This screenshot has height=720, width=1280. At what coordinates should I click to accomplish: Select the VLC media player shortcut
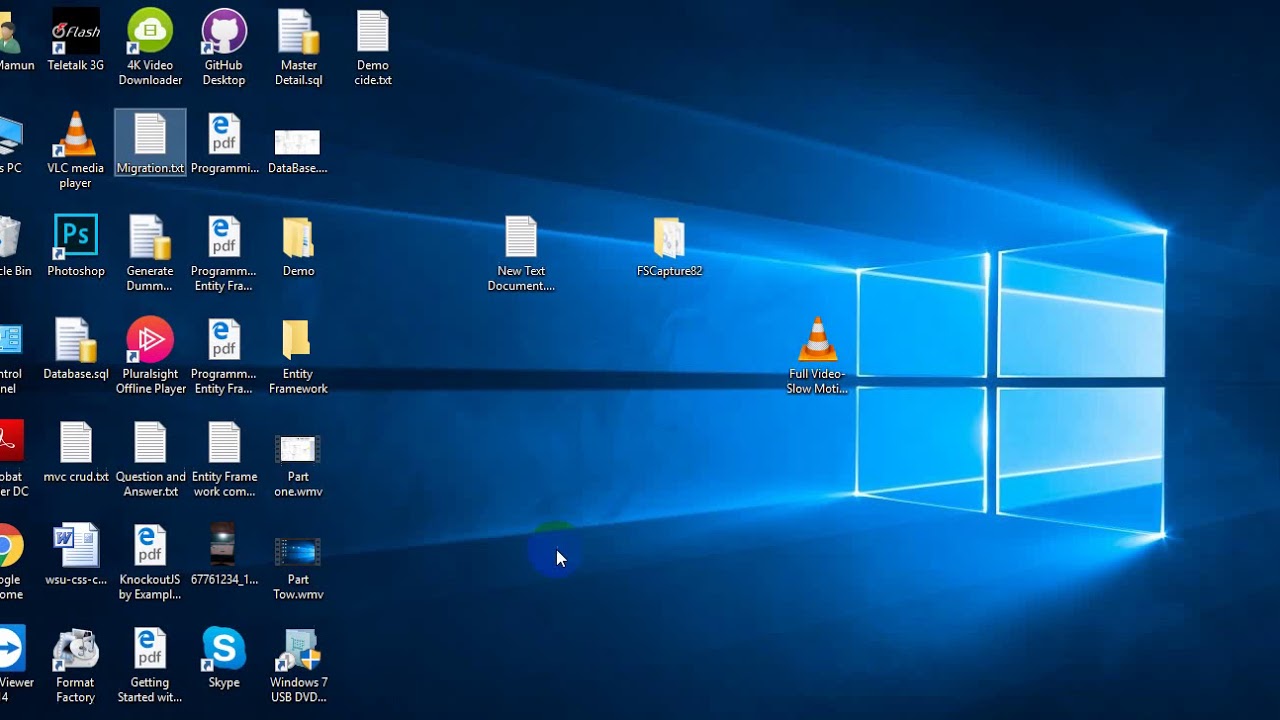[75, 151]
